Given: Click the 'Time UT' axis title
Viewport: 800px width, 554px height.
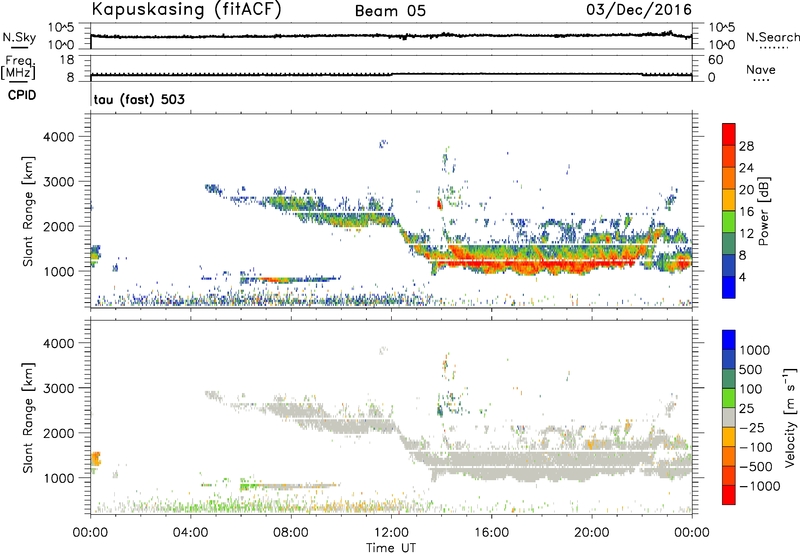Looking at the screenshot, I should click(391, 548).
